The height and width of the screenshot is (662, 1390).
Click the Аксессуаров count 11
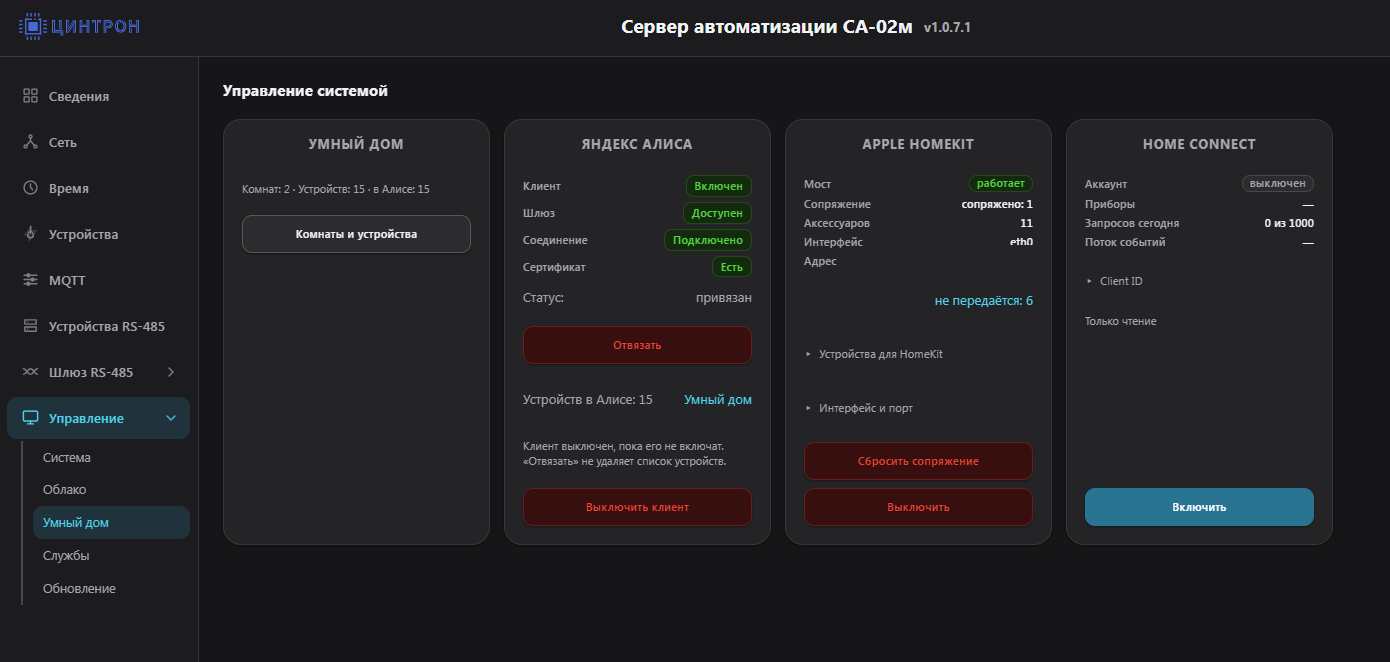pos(1027,223)
